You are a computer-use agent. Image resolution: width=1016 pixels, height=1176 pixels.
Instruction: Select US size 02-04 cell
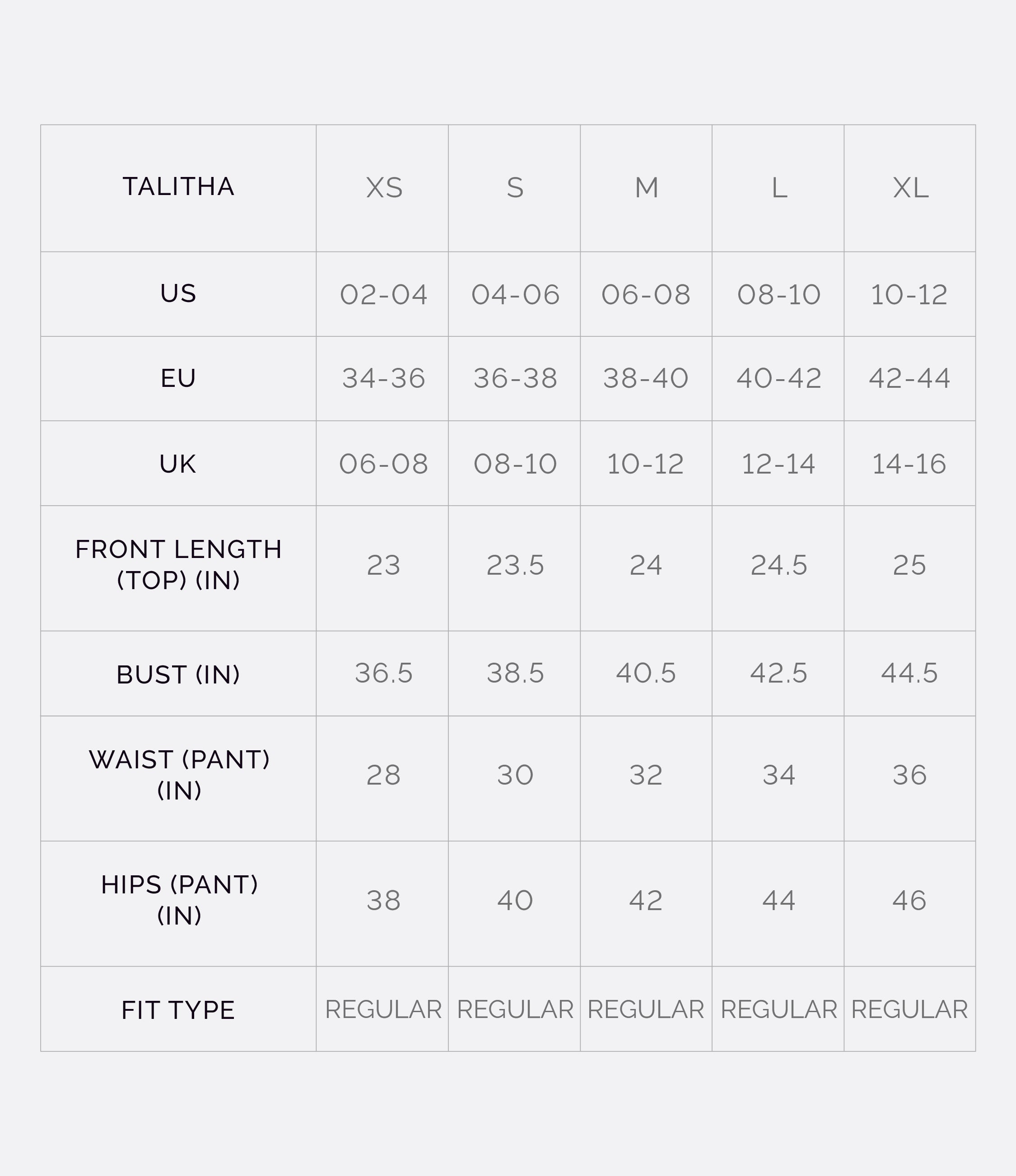click(384, 295)
